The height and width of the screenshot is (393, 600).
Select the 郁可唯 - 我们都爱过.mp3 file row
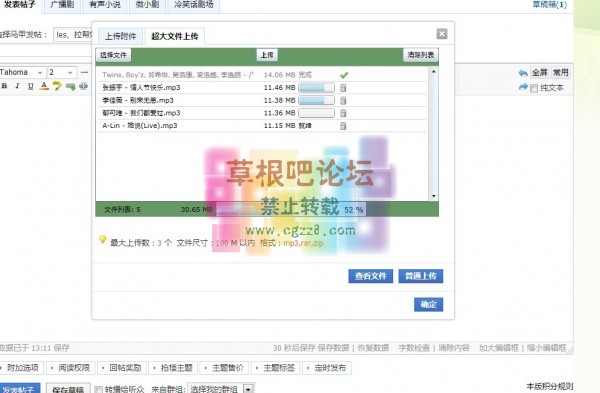tap(262, 113)
